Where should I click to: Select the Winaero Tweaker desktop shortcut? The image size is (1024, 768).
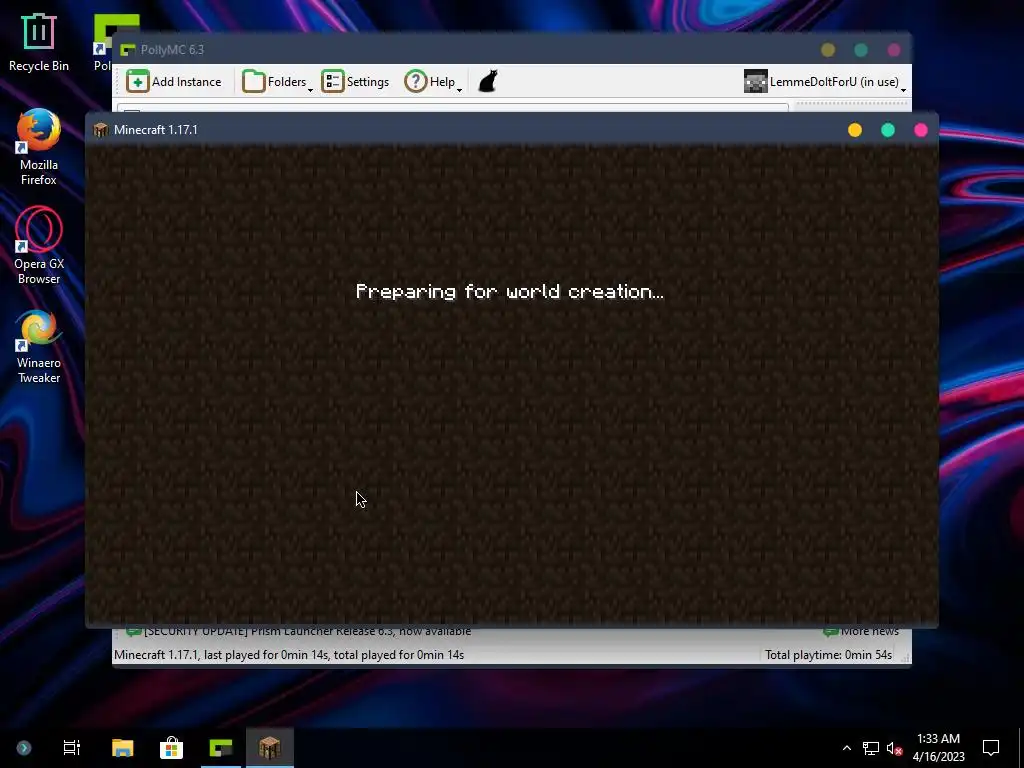[39, 346]
